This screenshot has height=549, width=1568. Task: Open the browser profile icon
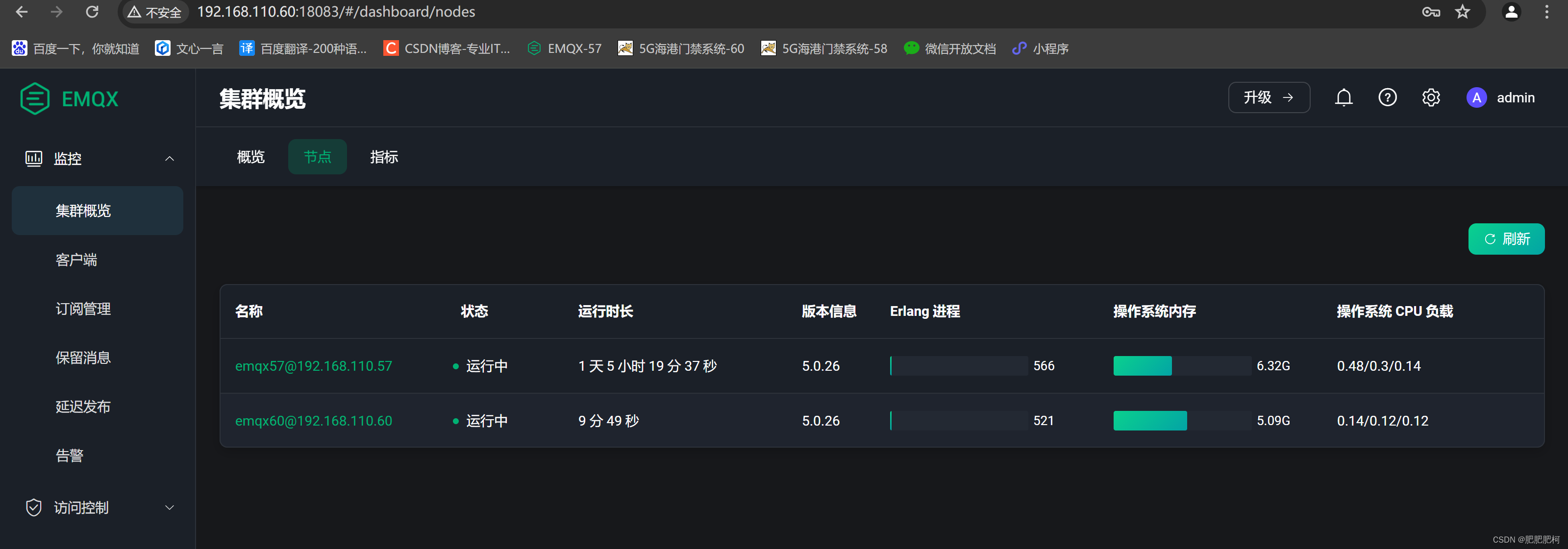click(x=1512, y=12)
